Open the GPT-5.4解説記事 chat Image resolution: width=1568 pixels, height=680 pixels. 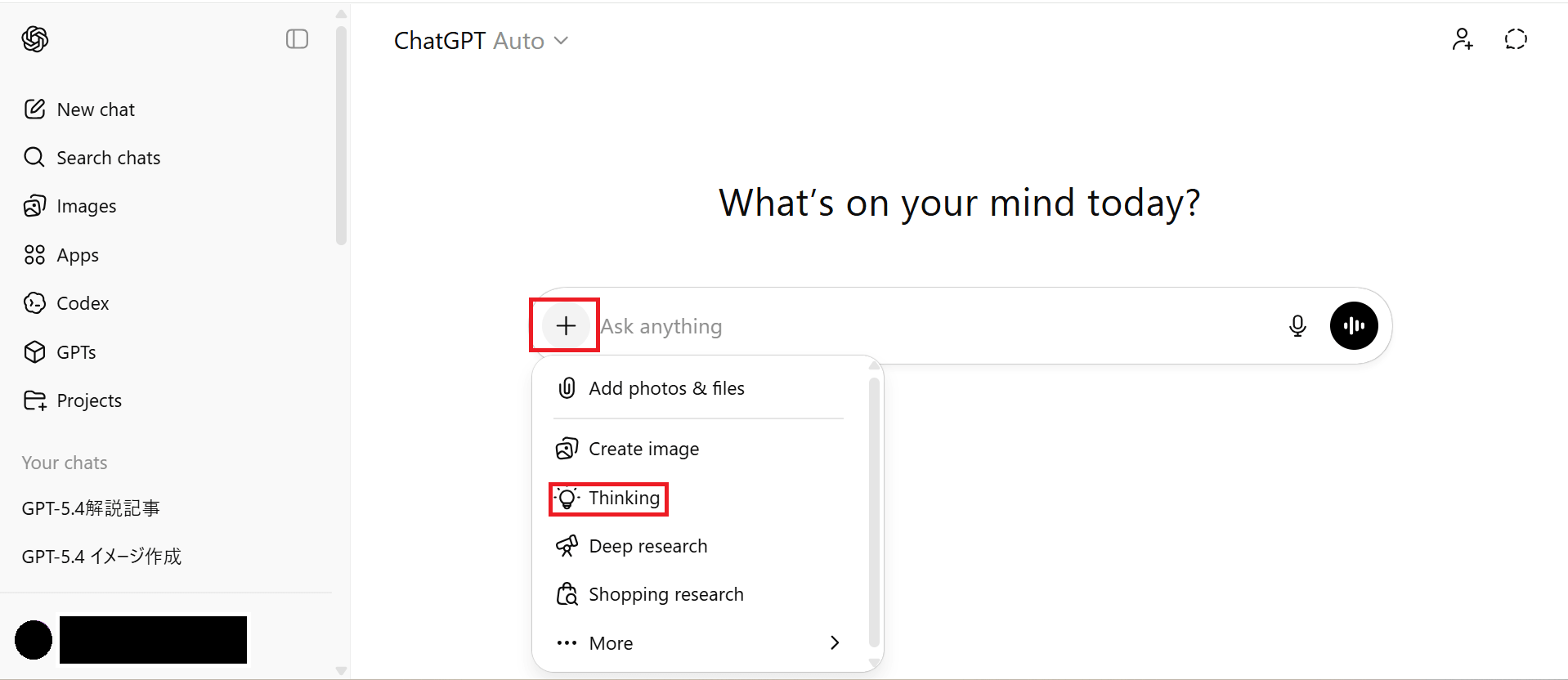click(x=91, y=508)
